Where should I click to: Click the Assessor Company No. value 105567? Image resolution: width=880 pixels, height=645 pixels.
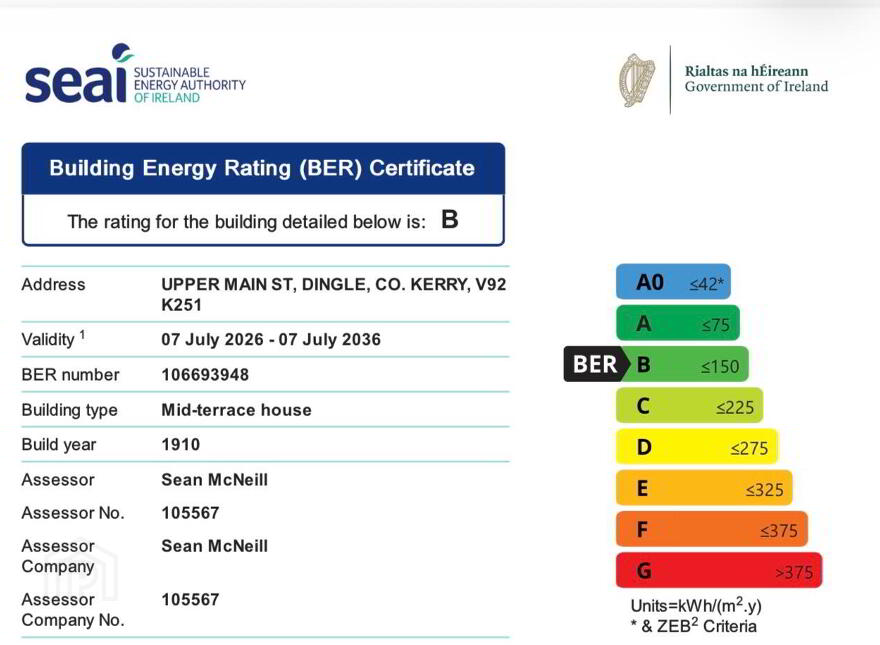[x=190, y=600]
